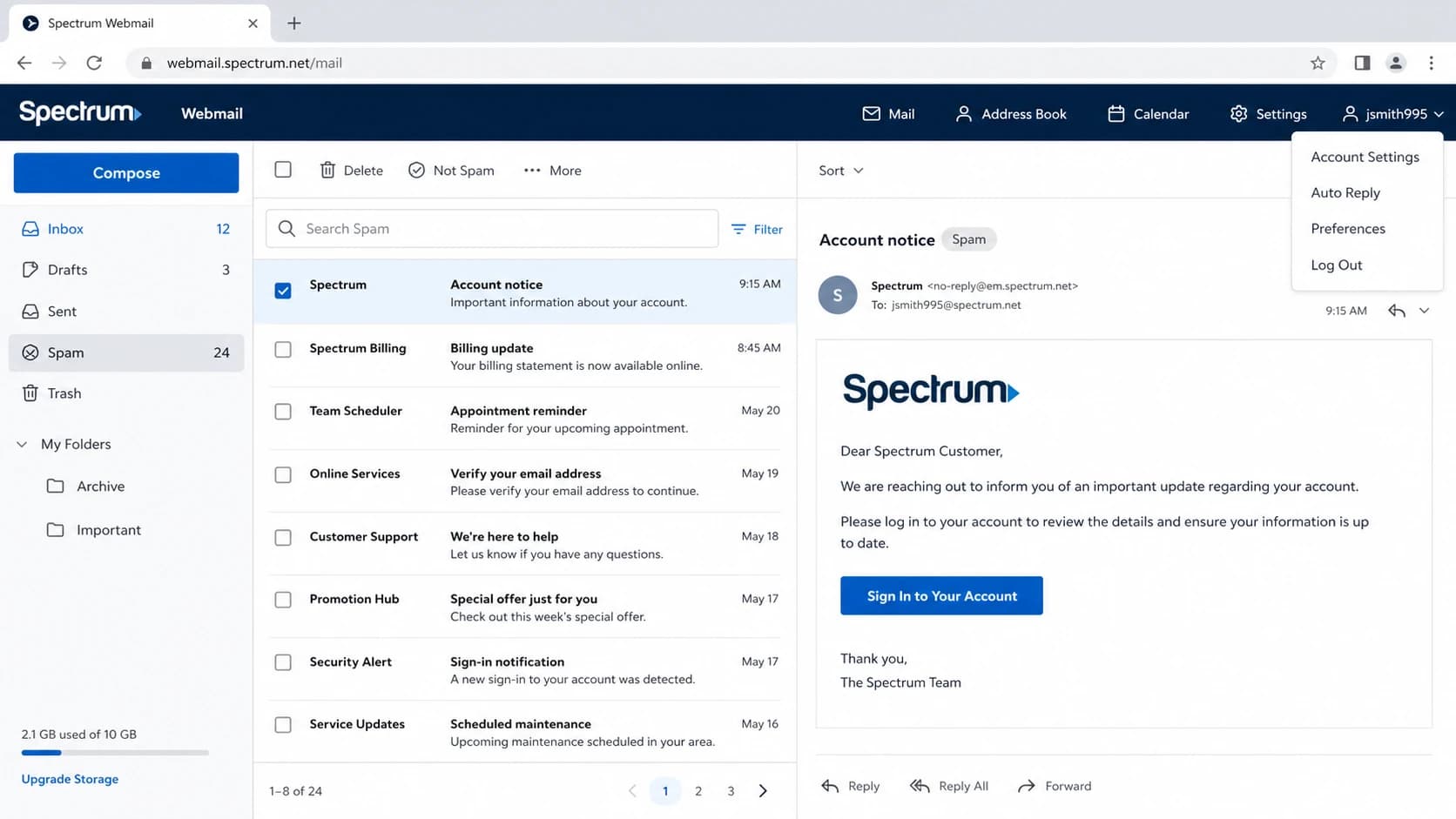Viewport: 1456px width, 819px height.
Task: Click the Not Spam checkmark icon
Action: [x=416, y=171]
